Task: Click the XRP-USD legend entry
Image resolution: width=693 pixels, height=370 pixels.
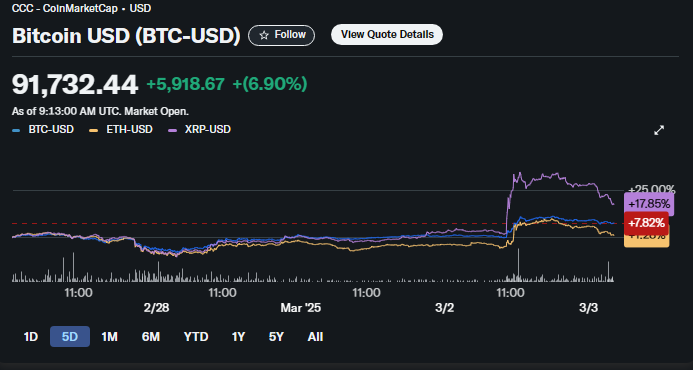Action: [x=198, y=130]
